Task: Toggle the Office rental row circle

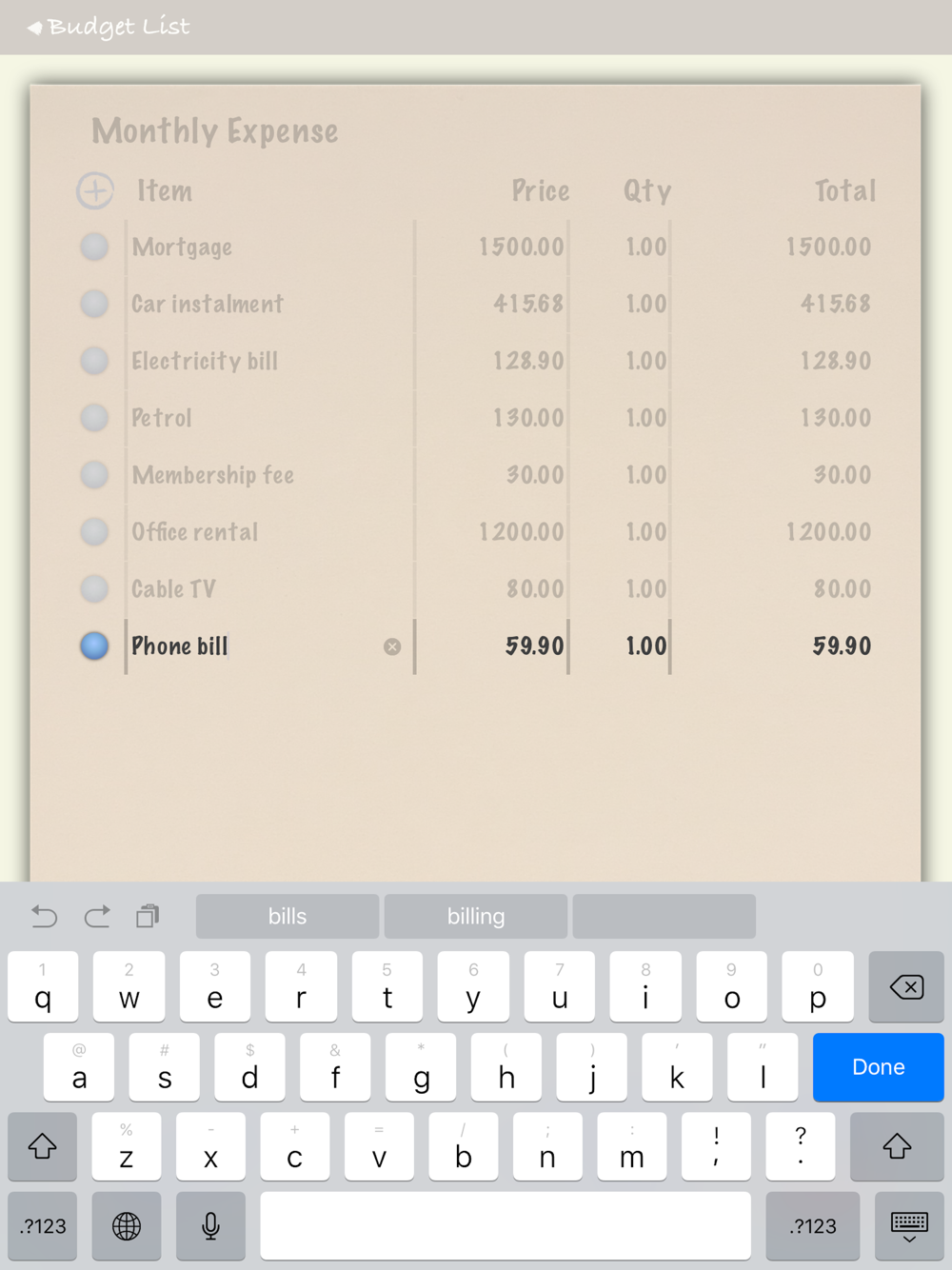Action: coord(94,532)
